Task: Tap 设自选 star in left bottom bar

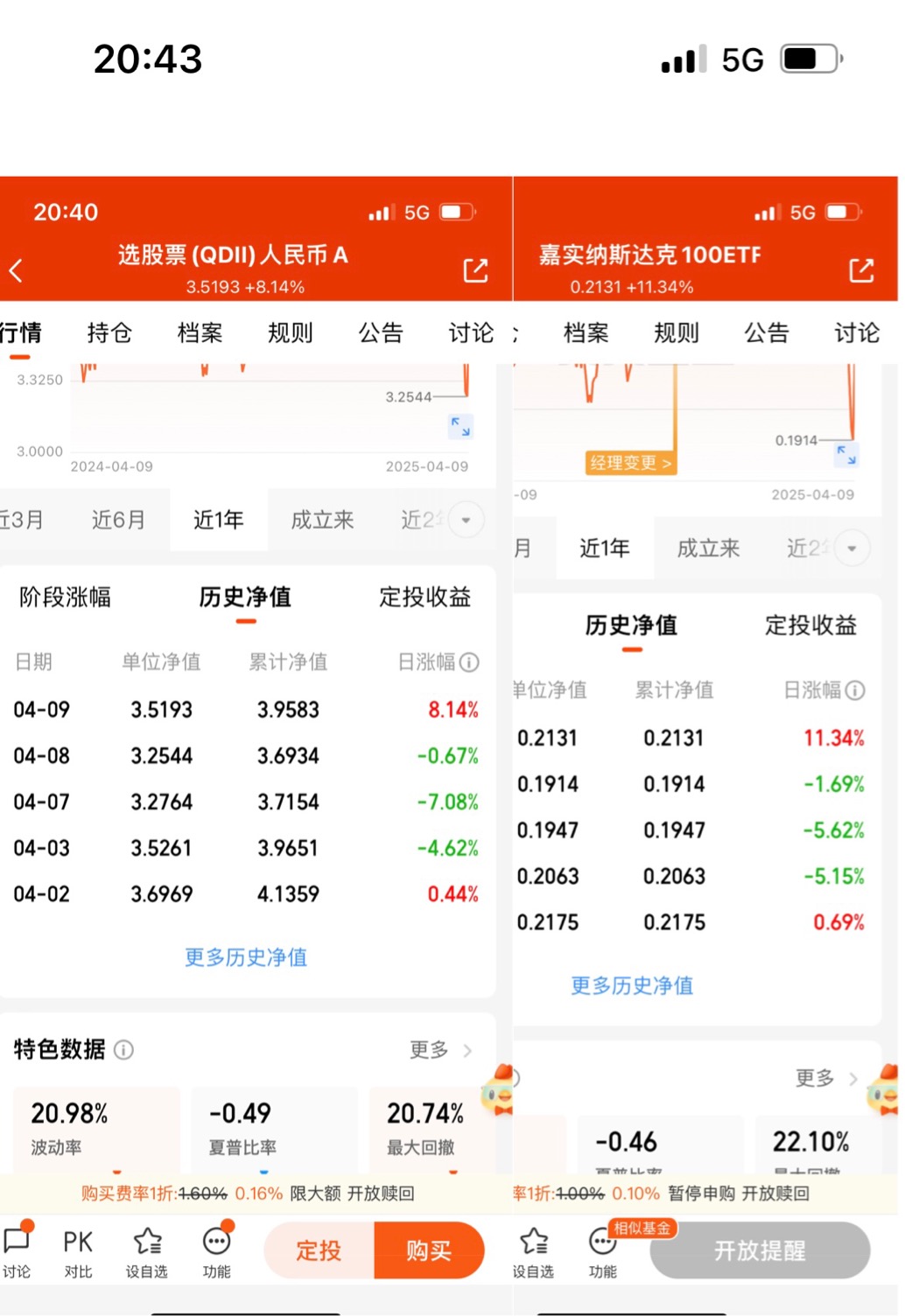Action: tap(147, 1251)
